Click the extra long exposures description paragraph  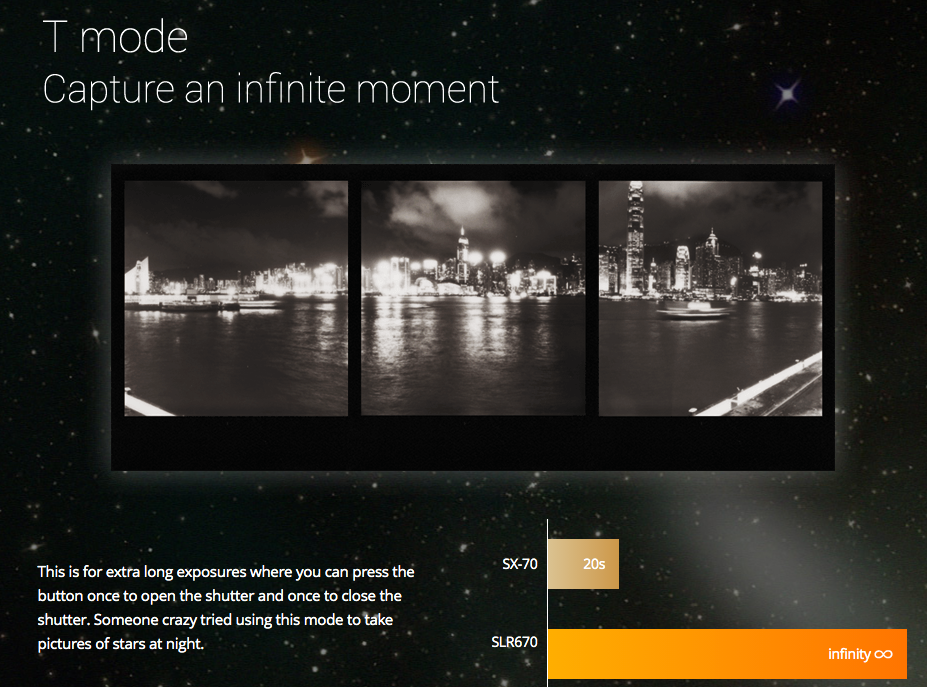[x=226, y=608]
